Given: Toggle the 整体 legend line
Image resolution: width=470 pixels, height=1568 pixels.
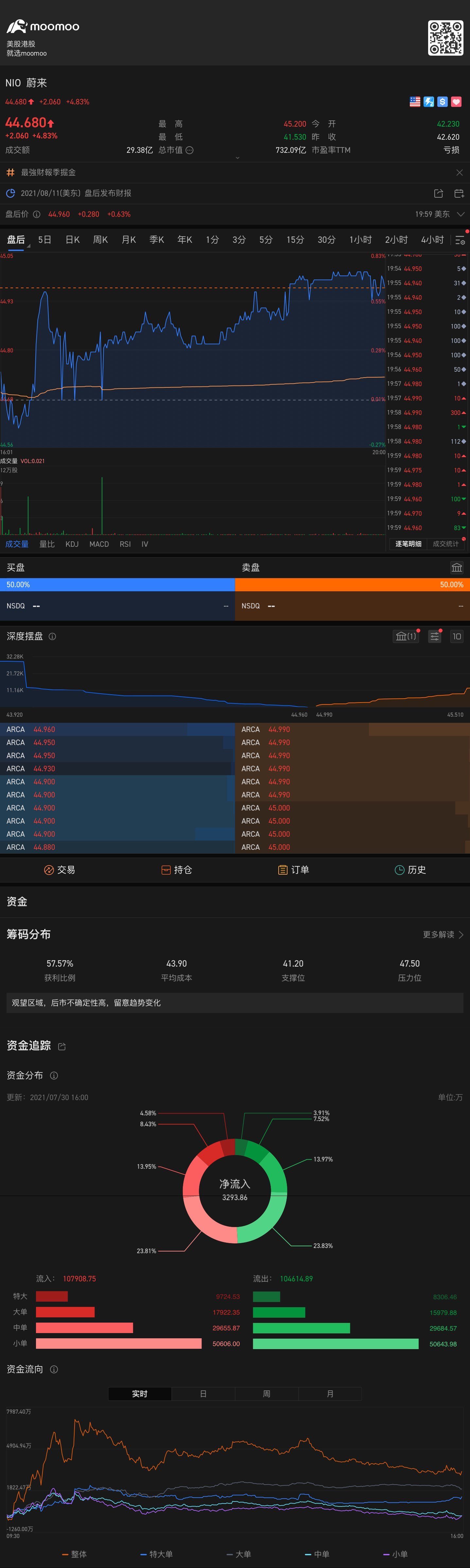Looking at the screenshot, I should point(74,1554).
